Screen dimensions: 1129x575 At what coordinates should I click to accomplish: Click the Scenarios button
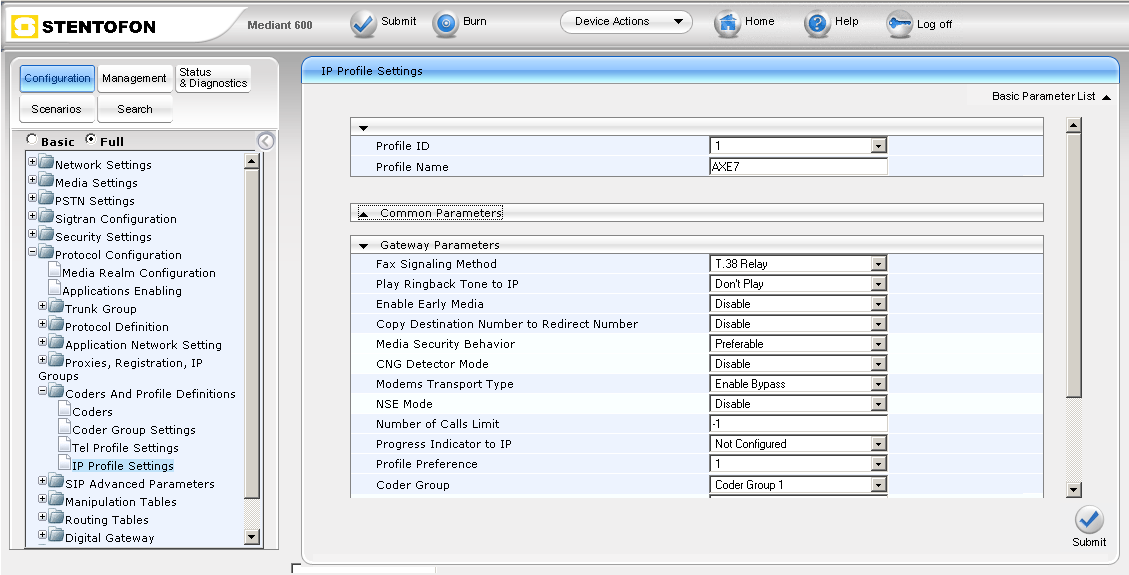coord(57,109)
